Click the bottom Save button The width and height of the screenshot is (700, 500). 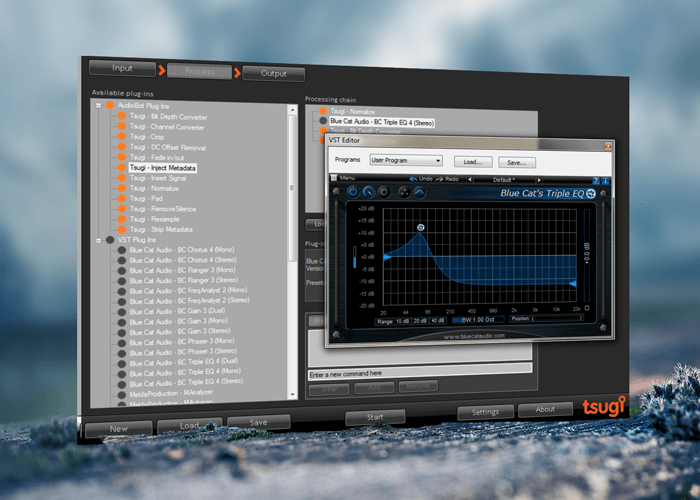[258, 422]
